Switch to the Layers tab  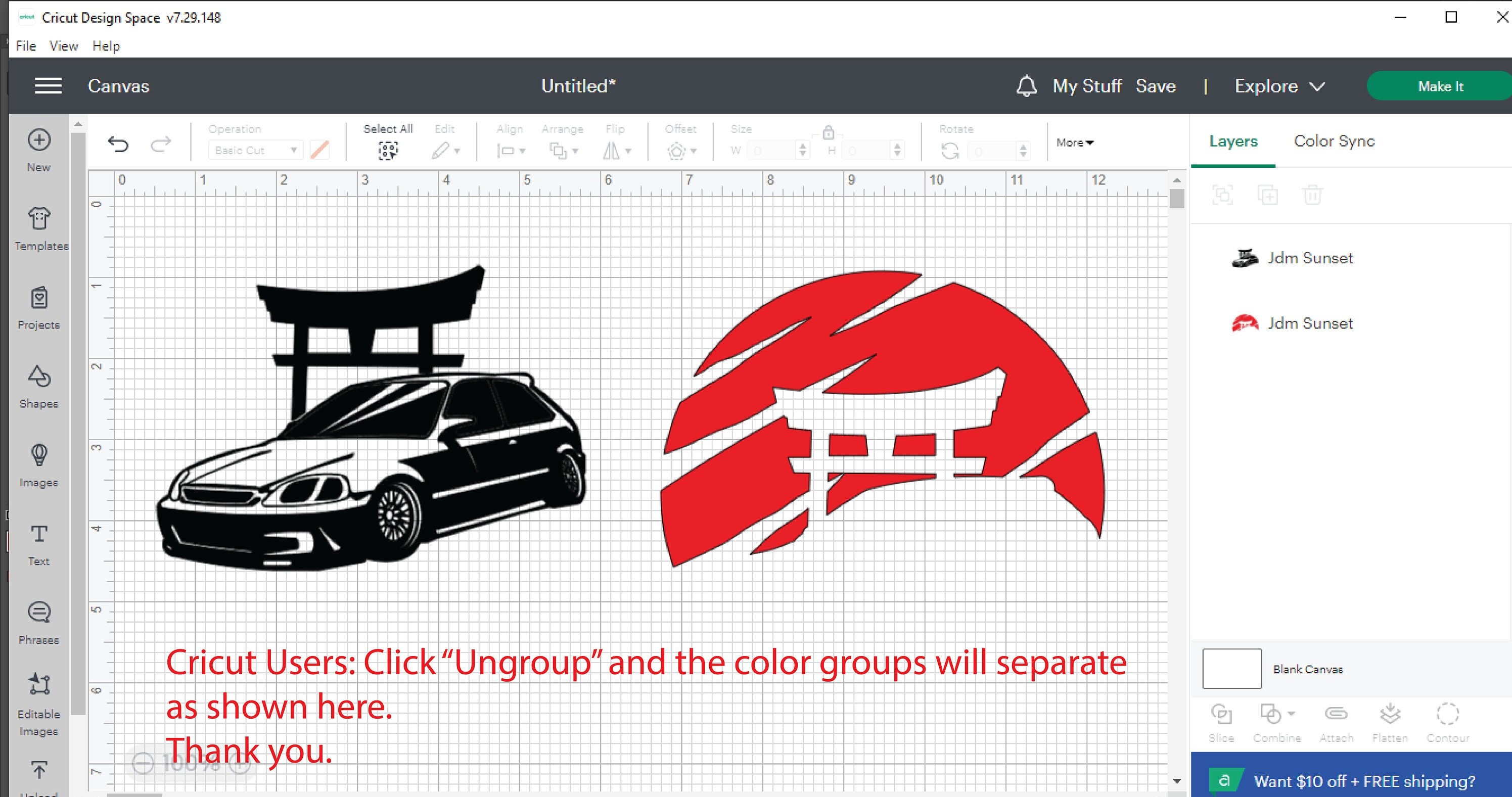coord(1233,141)
